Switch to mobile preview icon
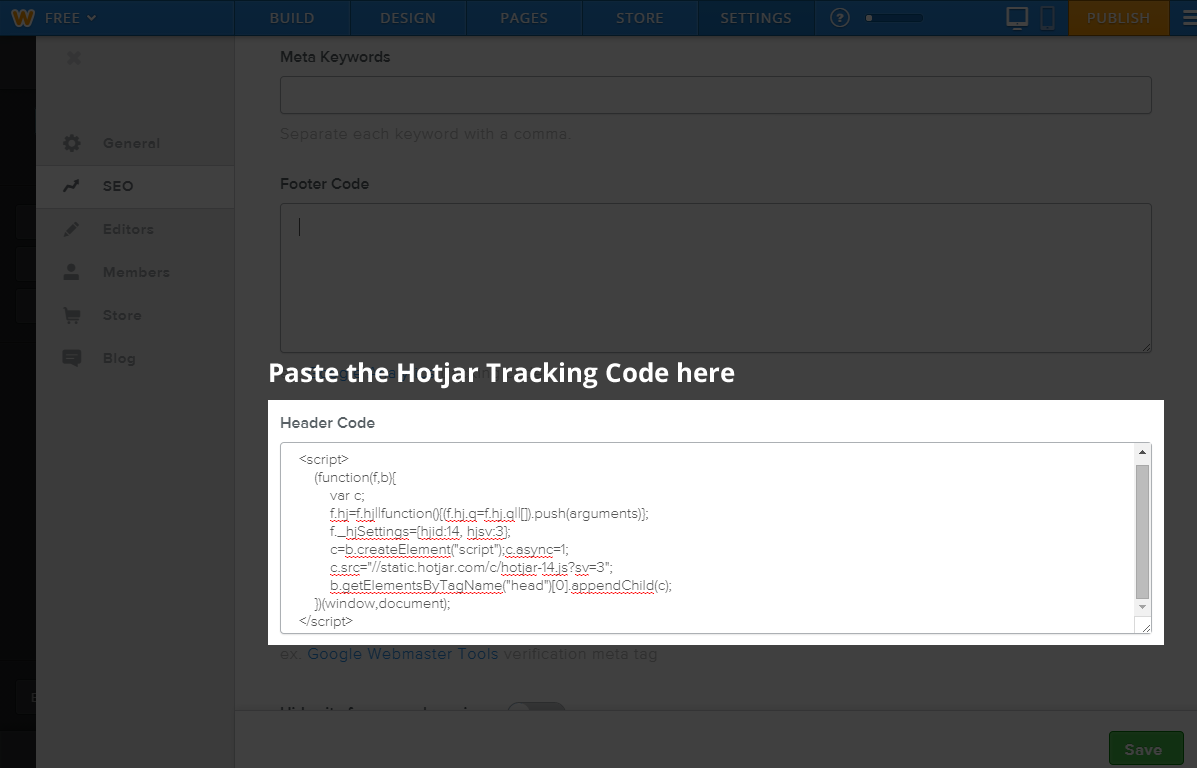Screen dimensions: 1197x768 point(1047,17)
